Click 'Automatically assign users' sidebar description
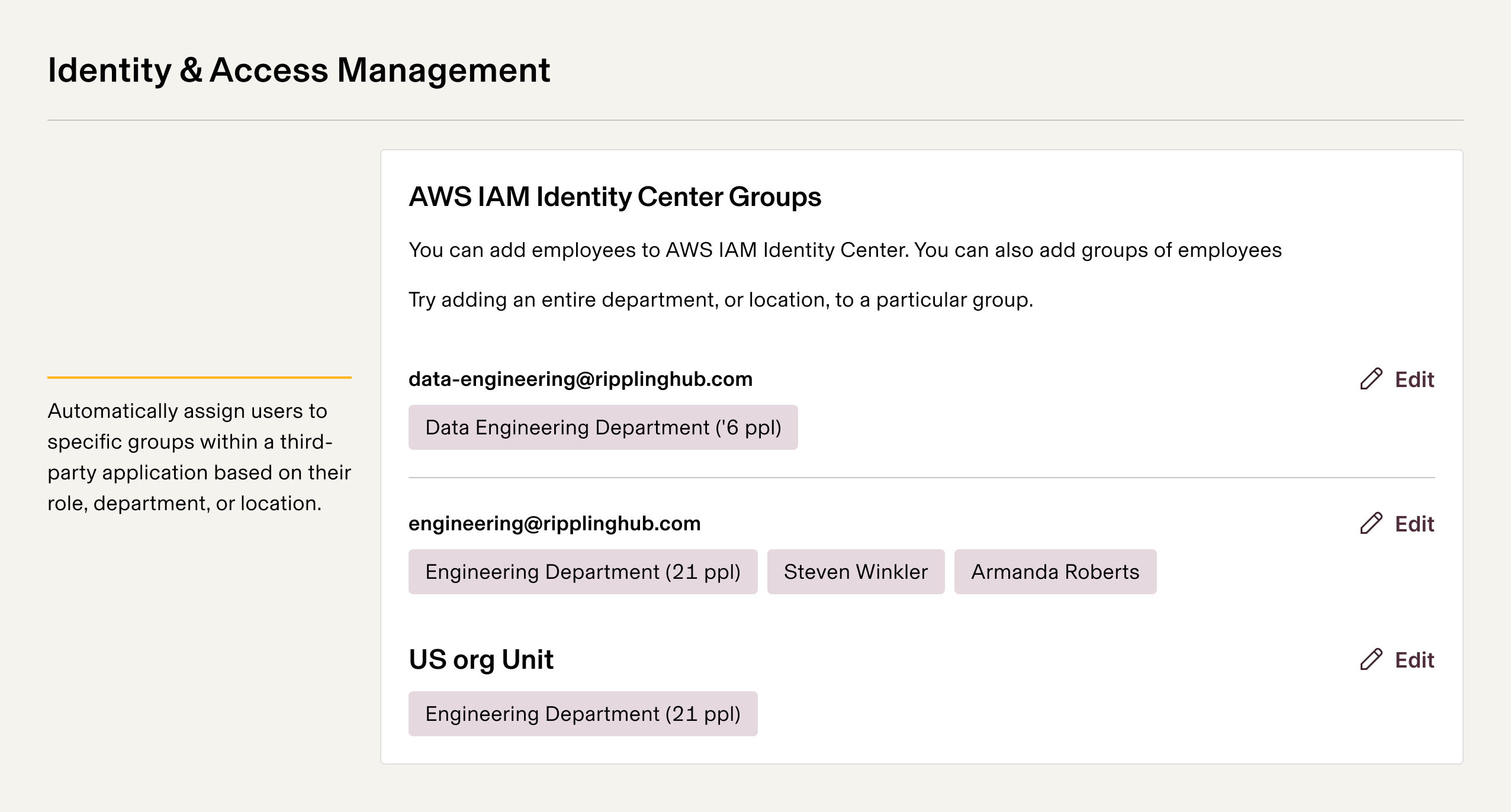 pyautogui.click(x=199, y=457)
